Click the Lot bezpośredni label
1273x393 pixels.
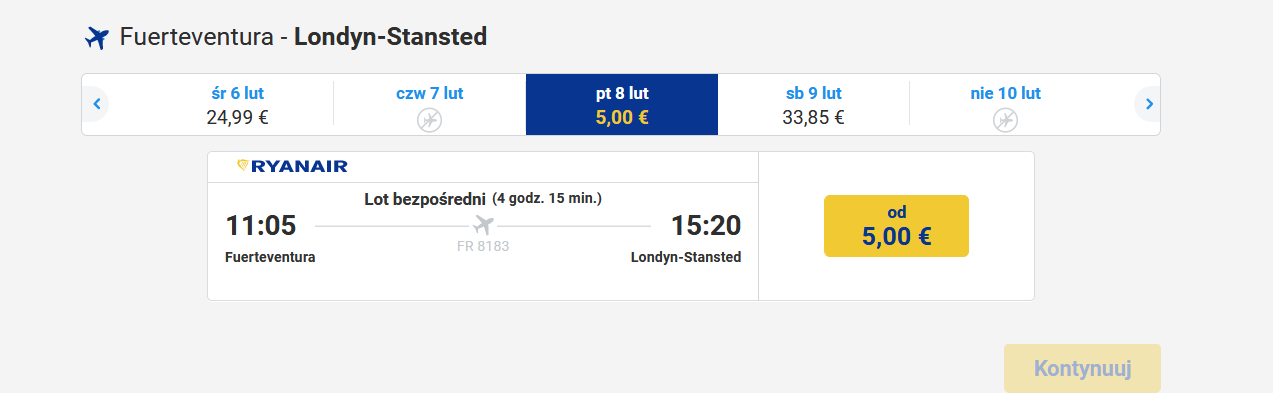click(426, 199)
